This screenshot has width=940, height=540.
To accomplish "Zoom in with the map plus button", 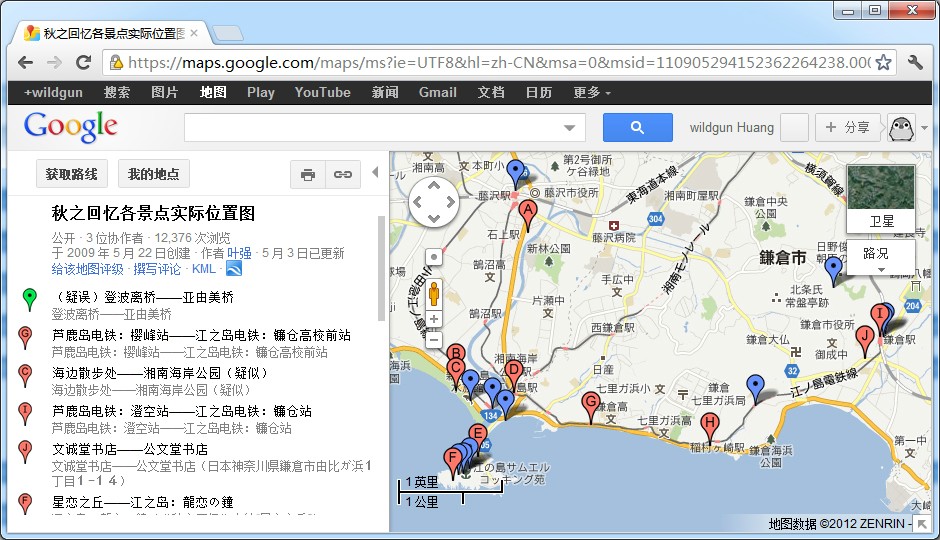I will (434, 319).
